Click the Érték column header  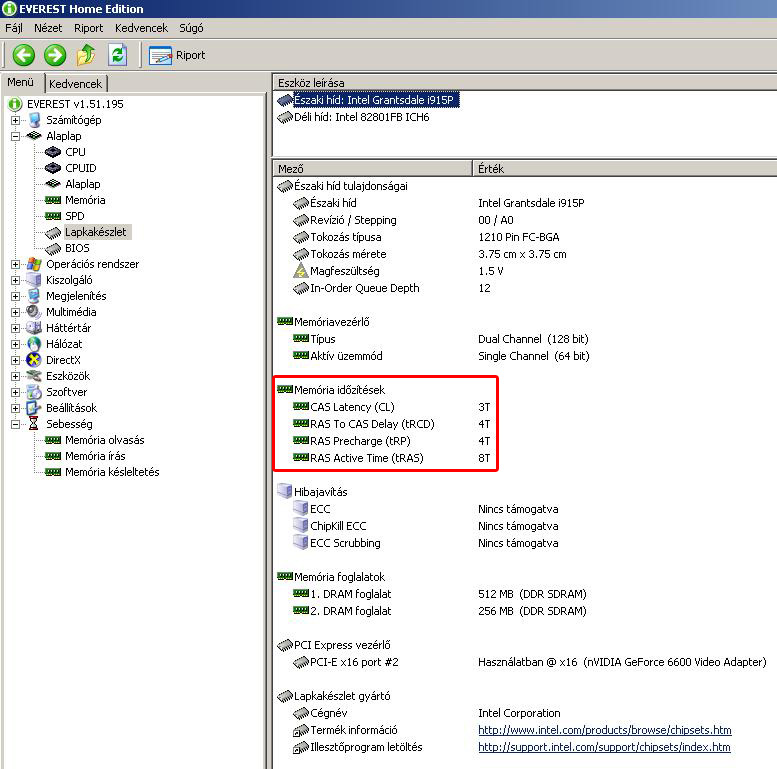[625, 169]
